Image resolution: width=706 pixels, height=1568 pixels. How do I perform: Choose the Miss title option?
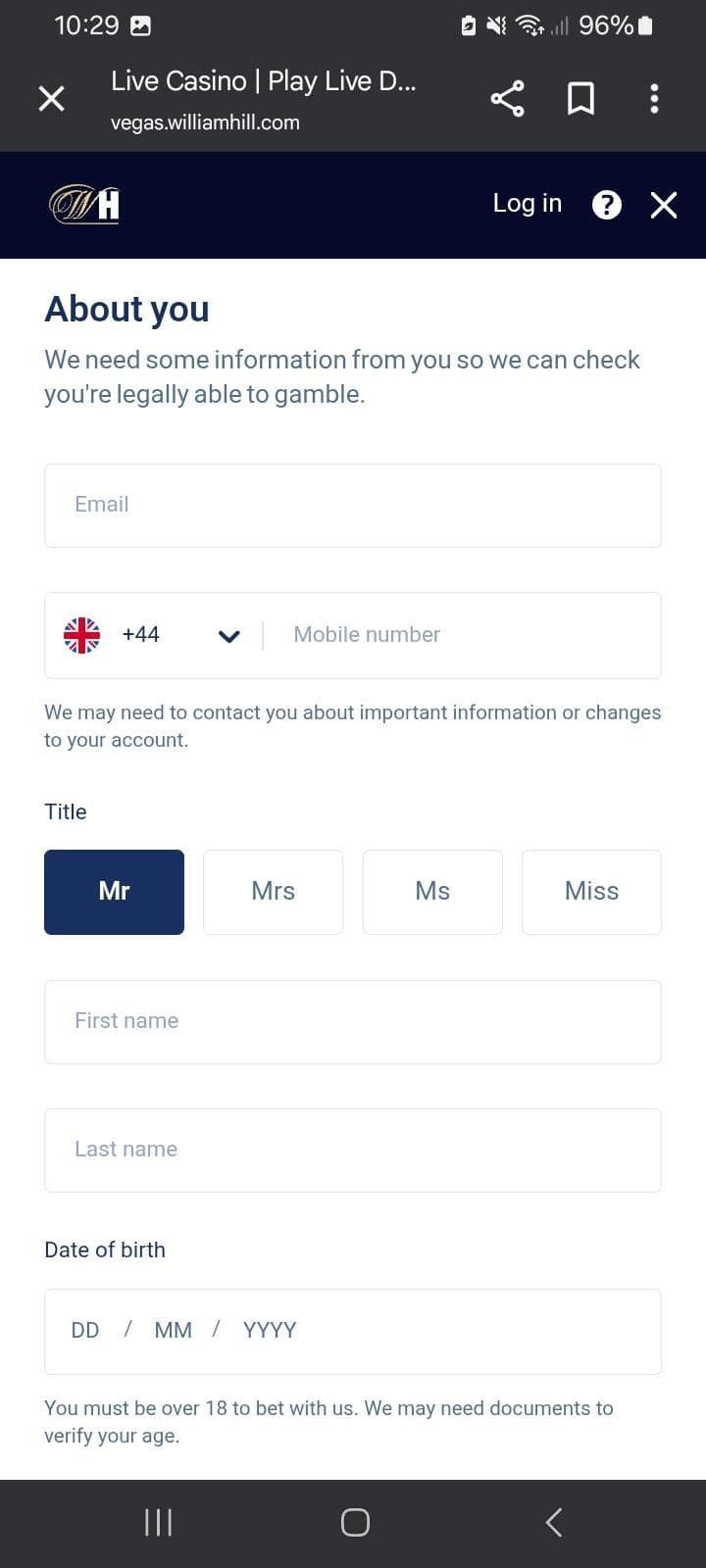pos(591,892)
